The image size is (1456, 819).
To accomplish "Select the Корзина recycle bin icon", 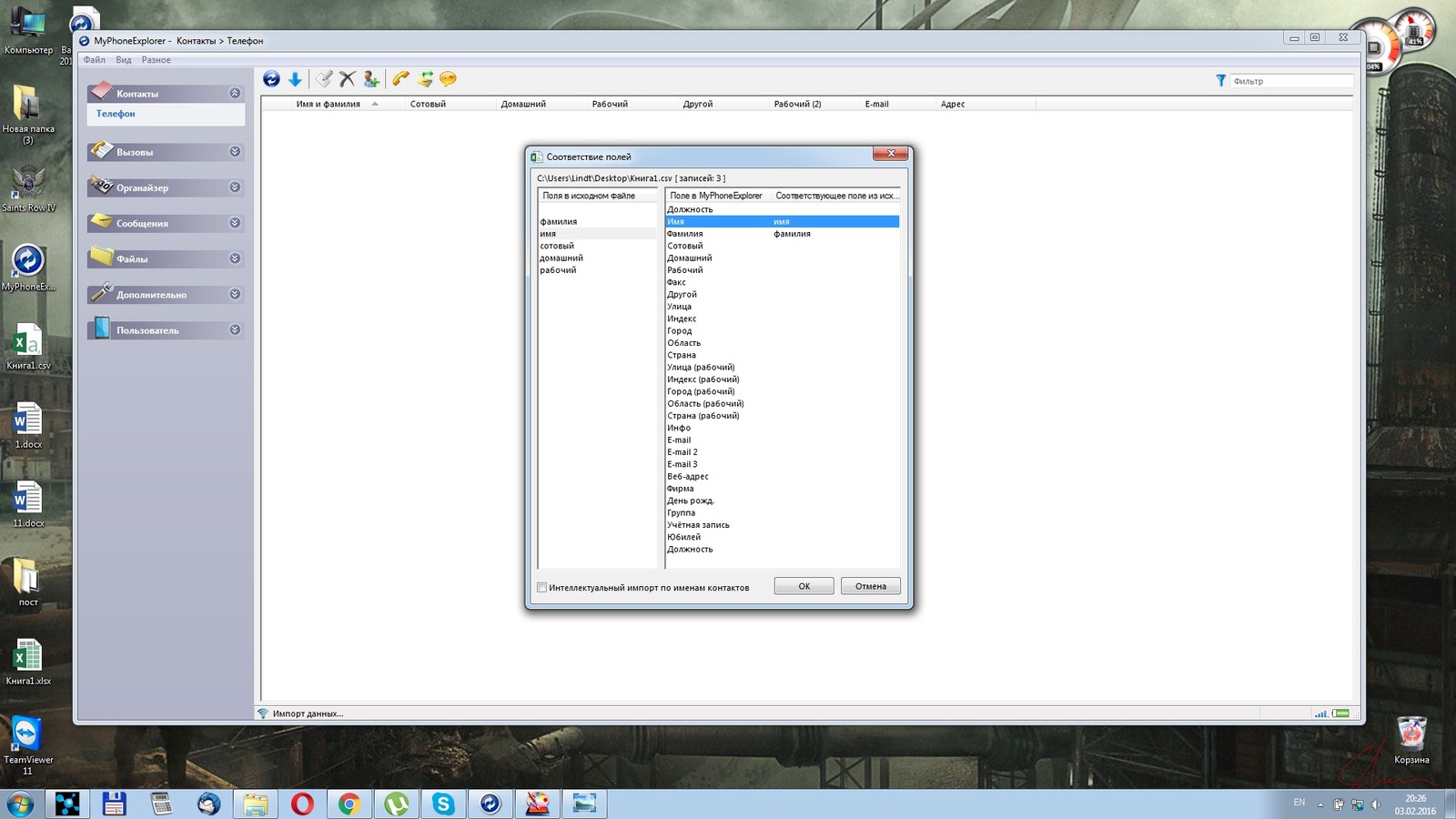I will point(1411,739).
